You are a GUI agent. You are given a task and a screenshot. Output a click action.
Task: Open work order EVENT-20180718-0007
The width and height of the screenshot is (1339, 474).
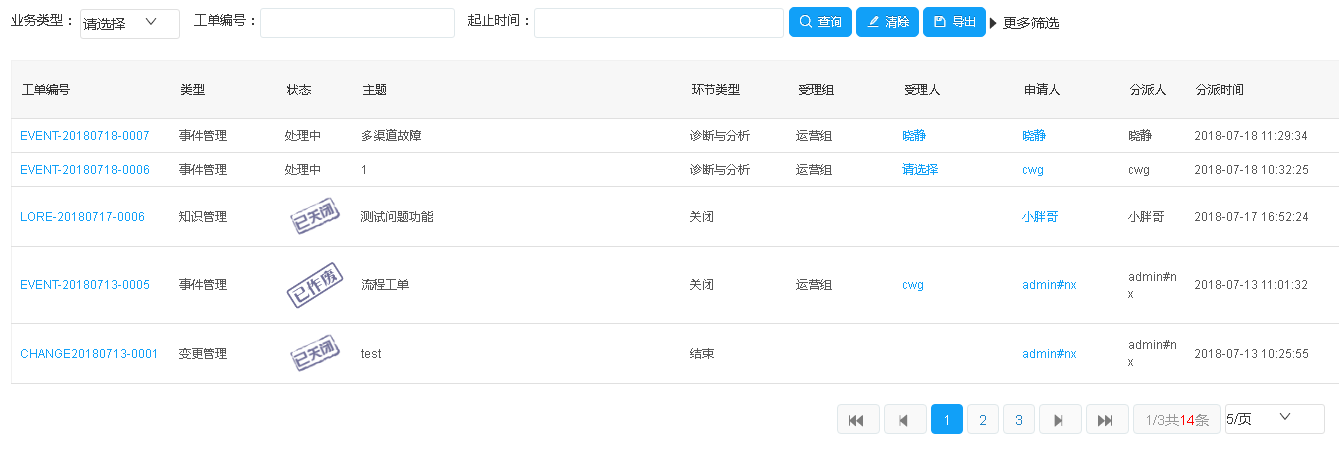85,136
